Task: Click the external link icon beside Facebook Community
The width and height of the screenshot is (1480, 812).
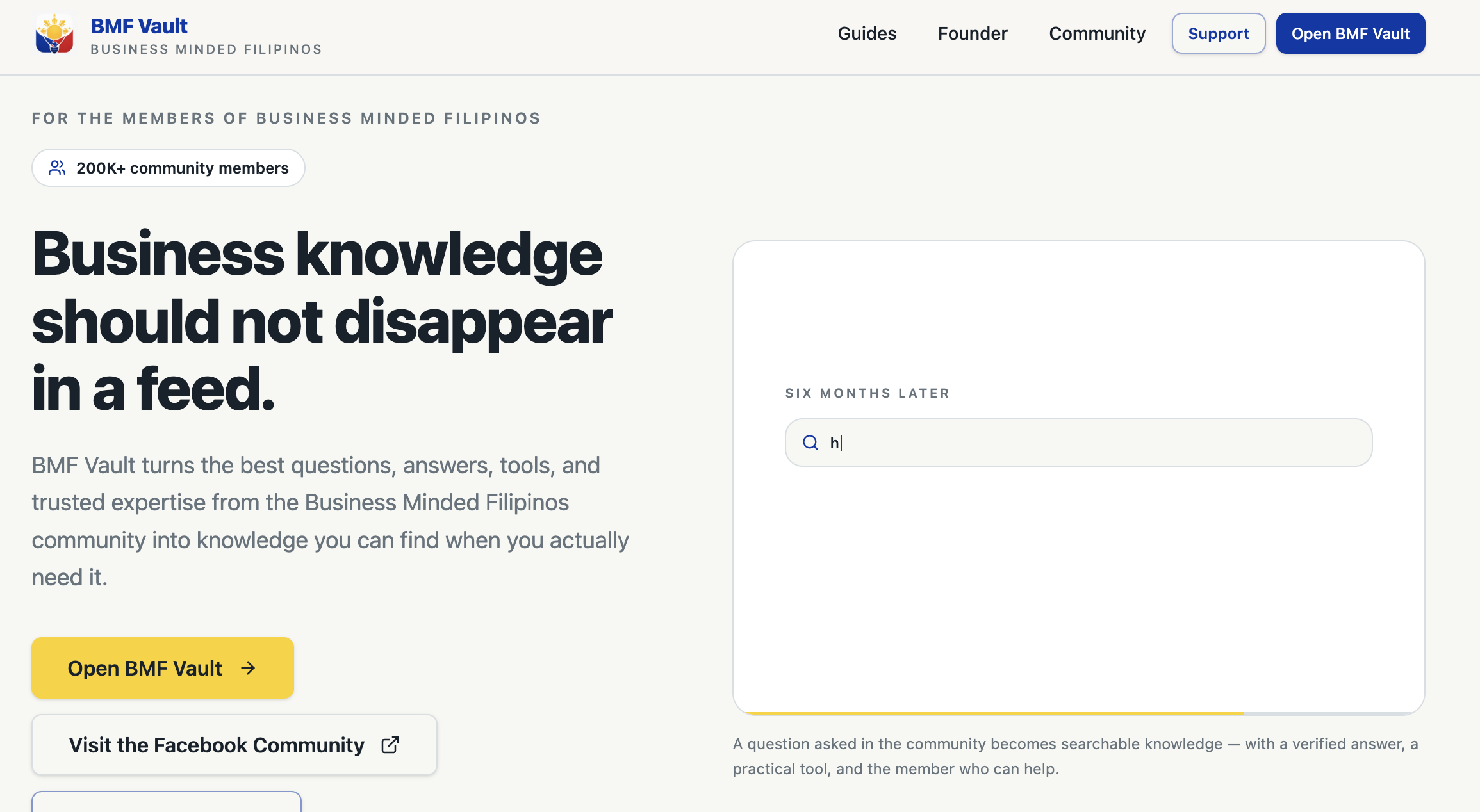Action: (390, 745)
